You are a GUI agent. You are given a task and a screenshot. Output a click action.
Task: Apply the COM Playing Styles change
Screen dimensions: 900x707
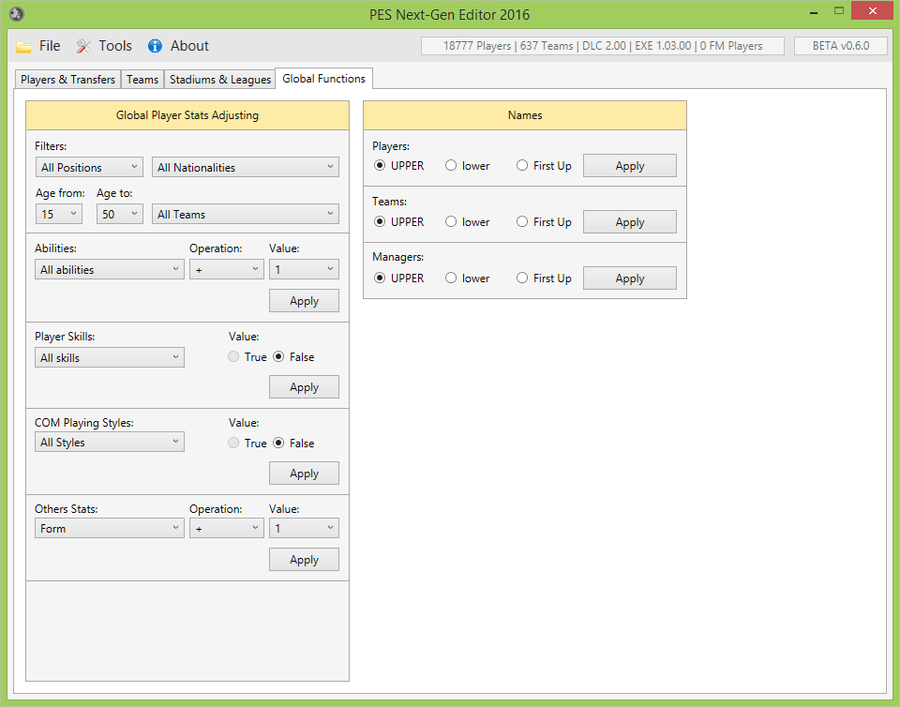[x=304, y=473]
